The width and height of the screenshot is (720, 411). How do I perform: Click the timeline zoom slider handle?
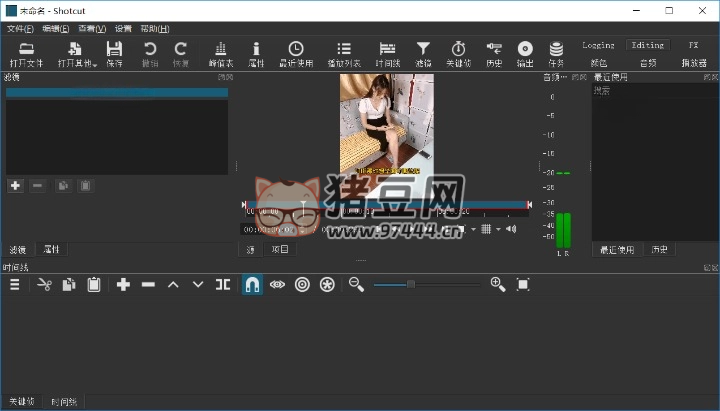410,285
